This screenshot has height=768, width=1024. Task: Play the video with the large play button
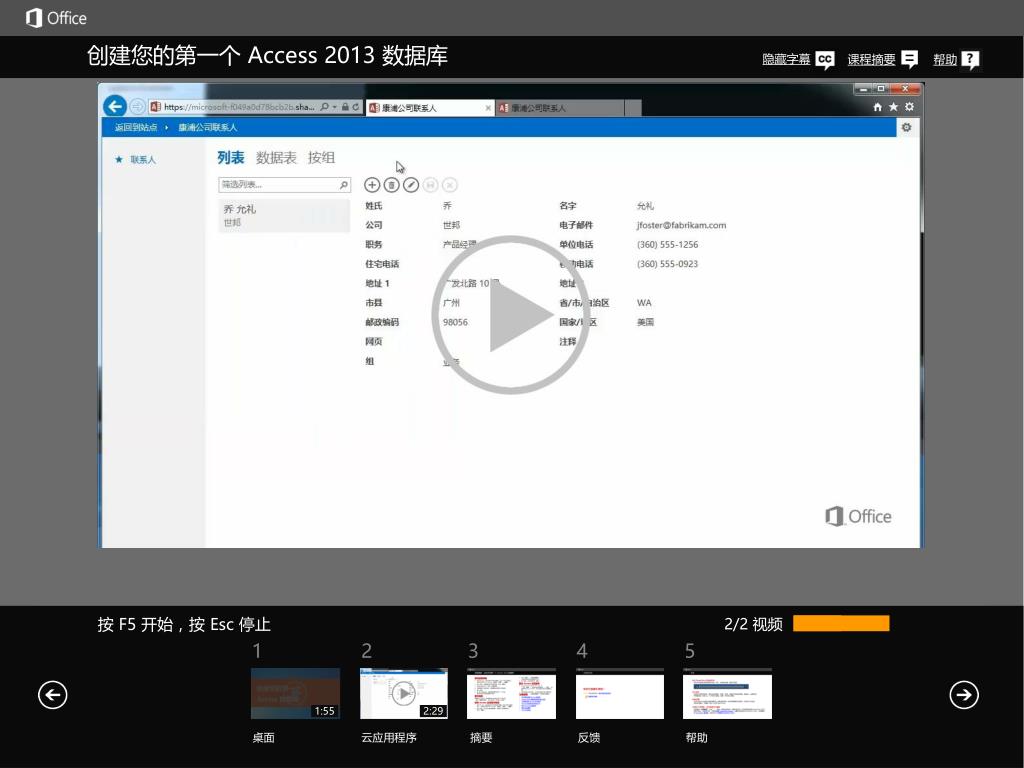511,315
